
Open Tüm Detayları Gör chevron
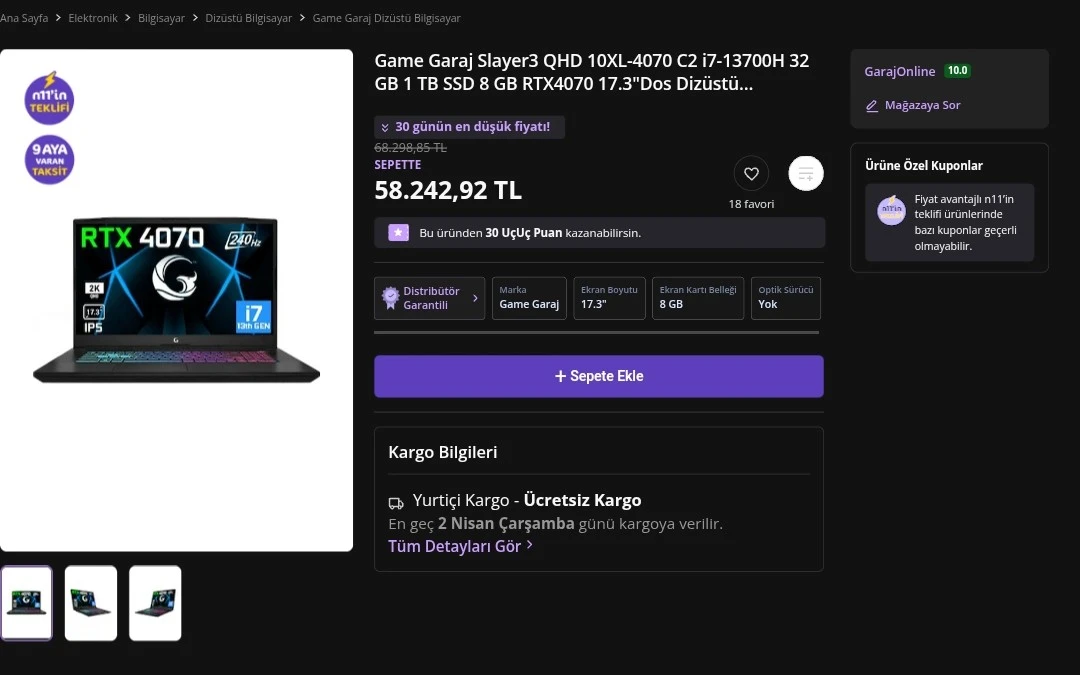tap(530, 545)
